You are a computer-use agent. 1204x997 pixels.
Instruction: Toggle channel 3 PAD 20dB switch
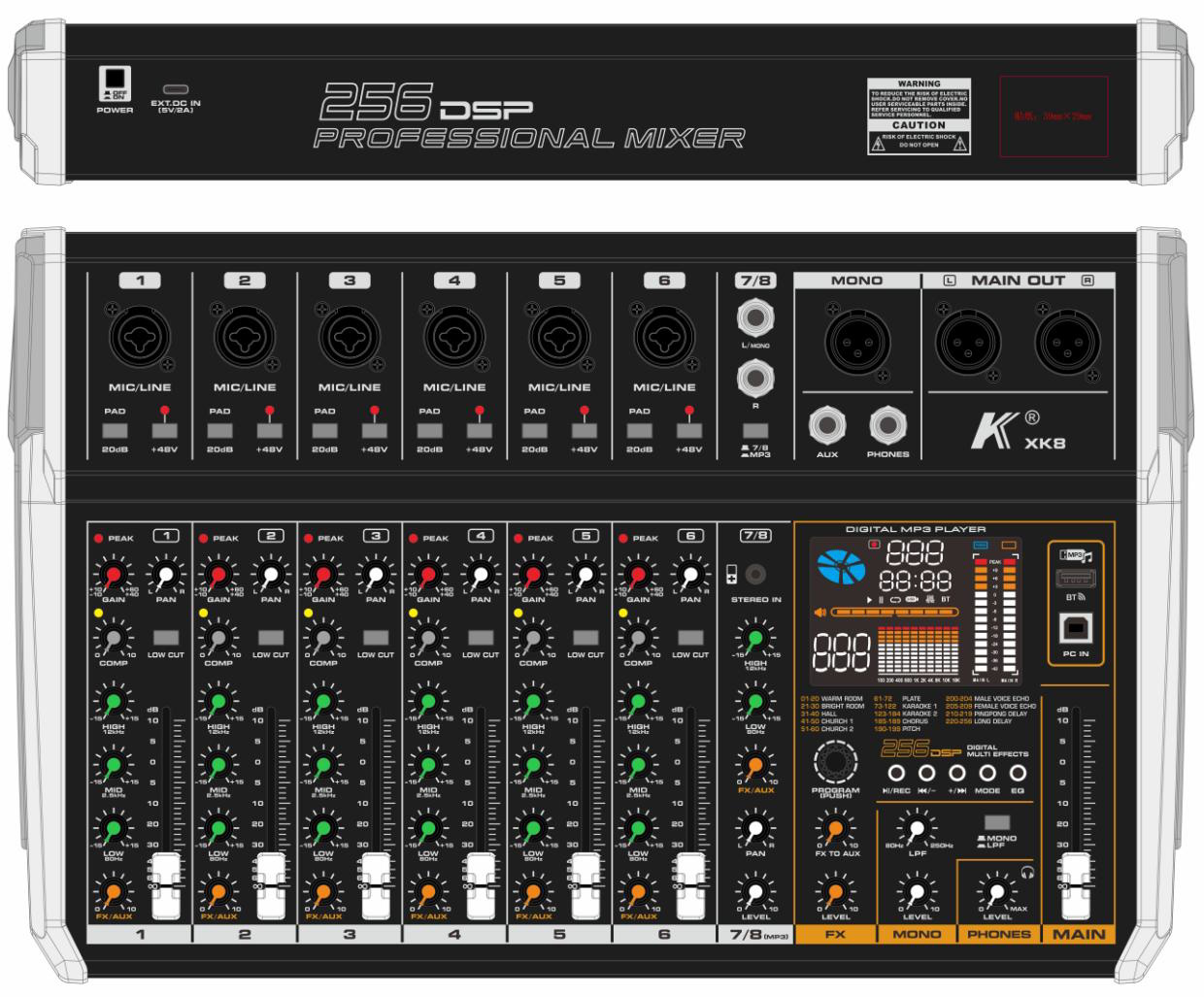click(x=324, y=430)
